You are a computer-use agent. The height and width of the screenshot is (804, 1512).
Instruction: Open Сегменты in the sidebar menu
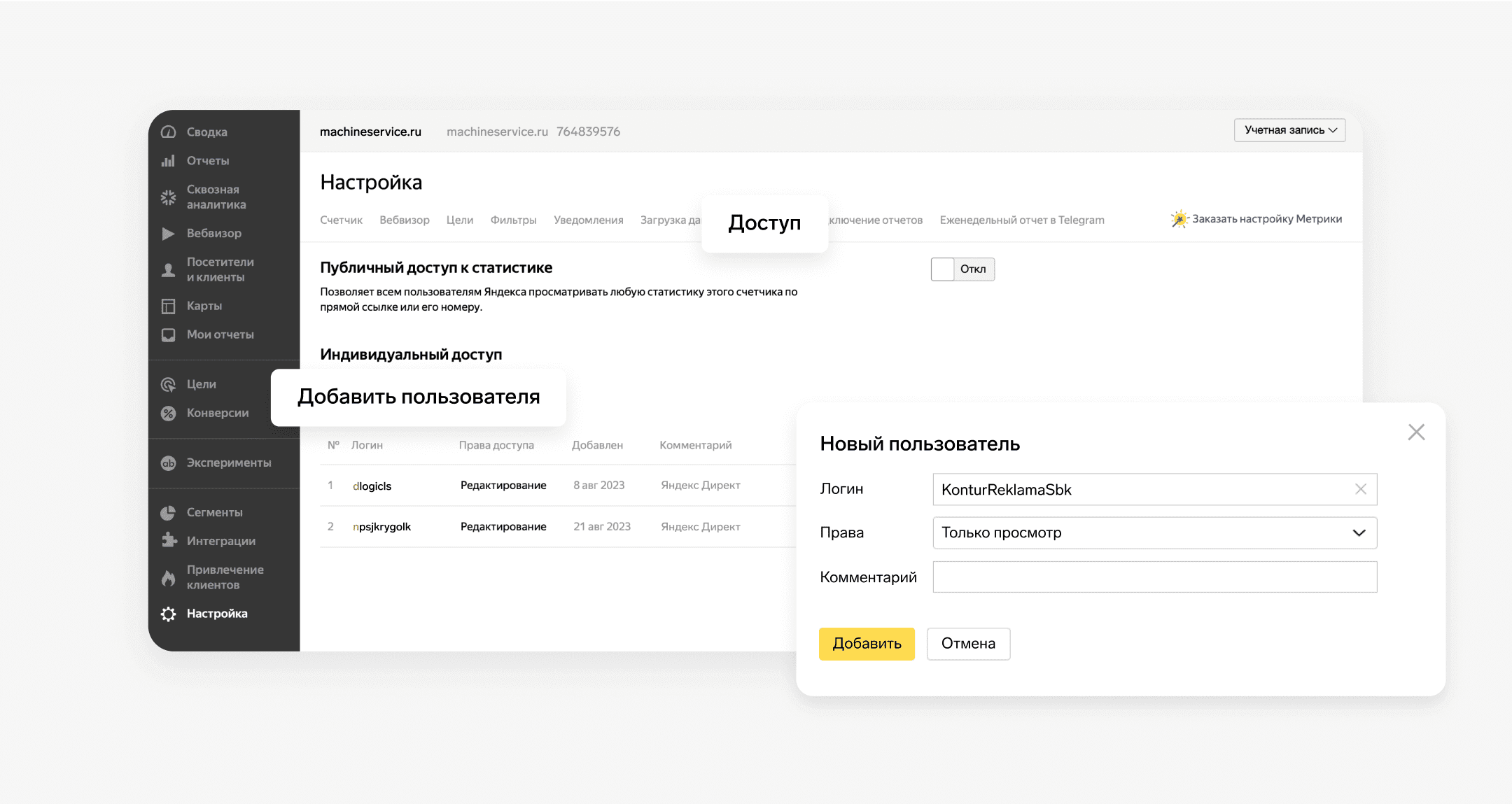point(214,513)
